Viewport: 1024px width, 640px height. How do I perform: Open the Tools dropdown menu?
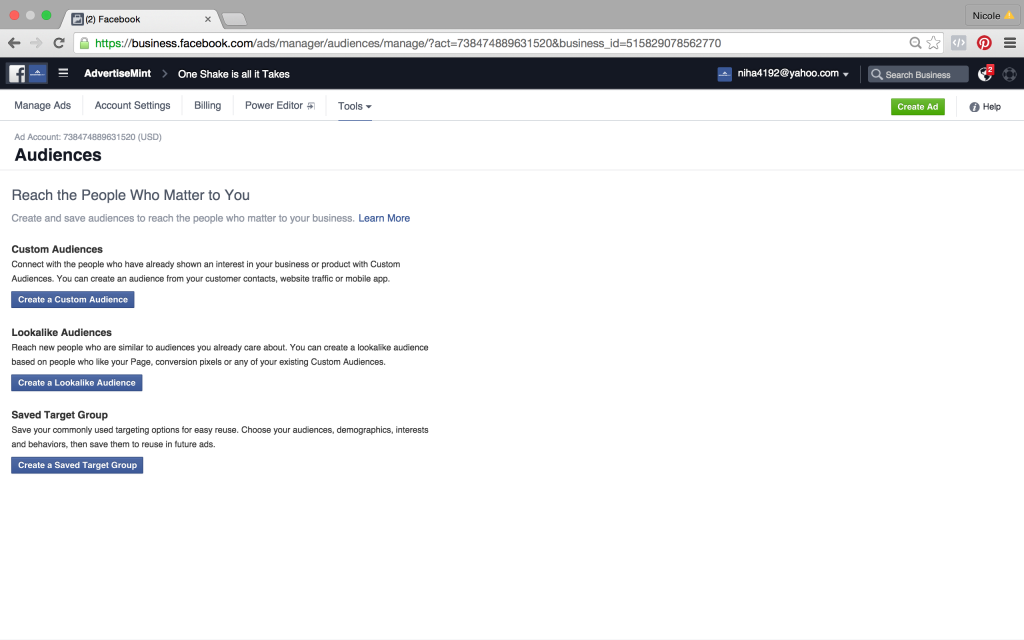click(x=355, y=105)
